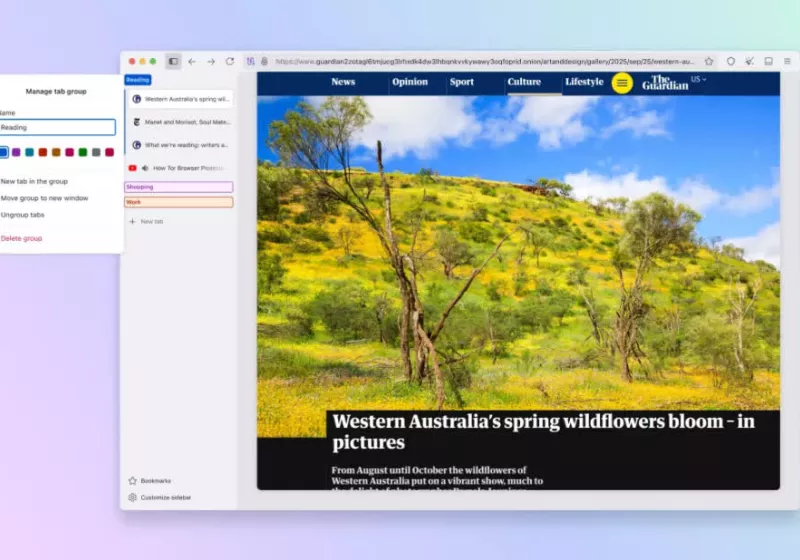
Task: Select the gray group color swatch
Action: (x=96, y=152)
